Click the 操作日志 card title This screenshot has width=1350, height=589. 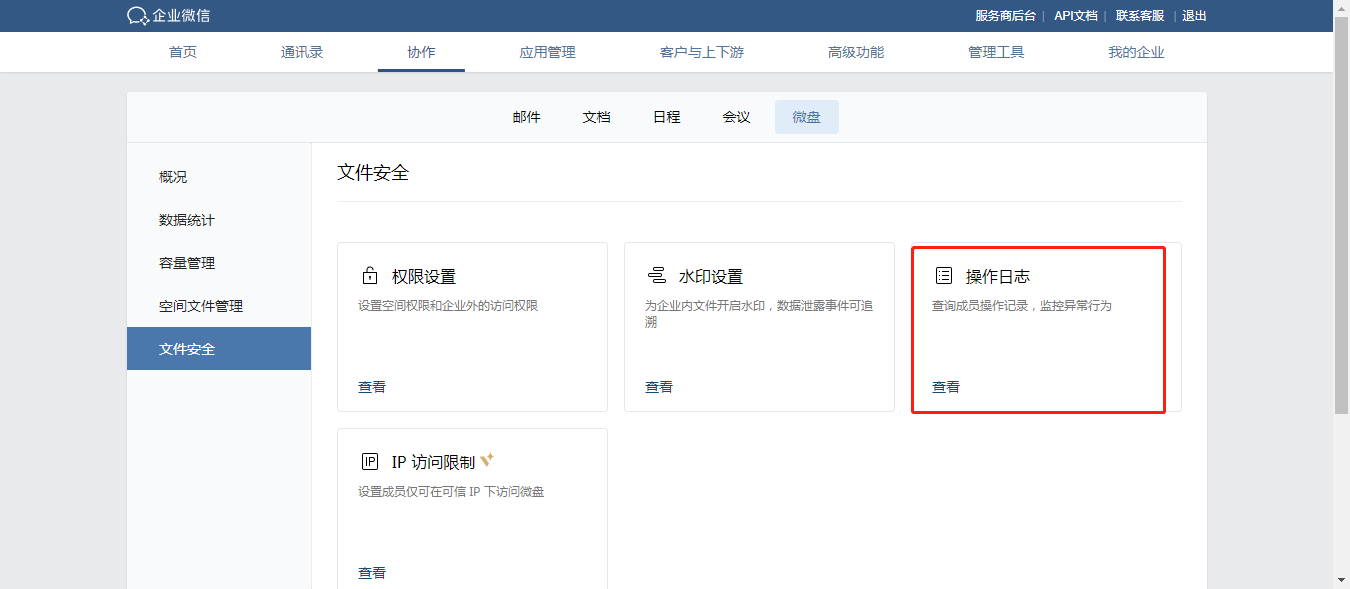(998, 277)
